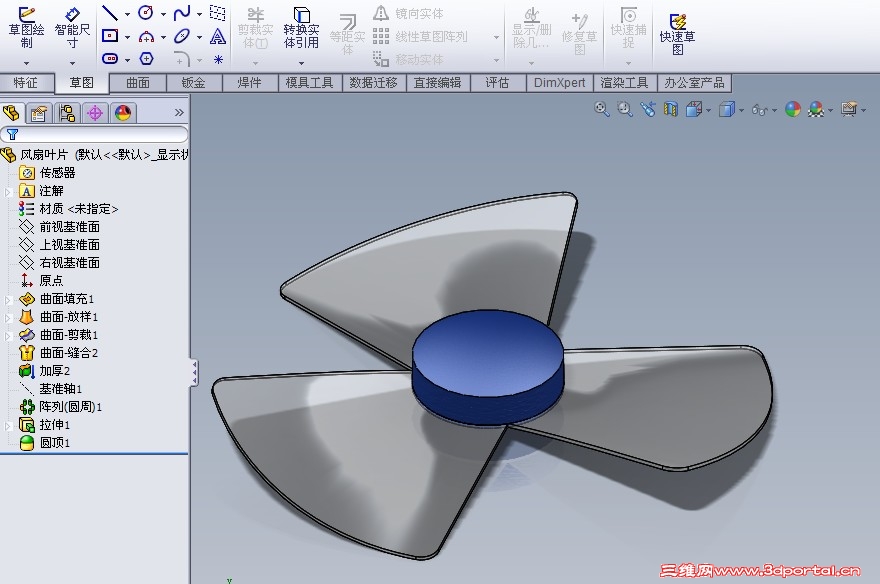Open the 草图绘制 dropdown arrow
The width and height of the screenshot is (880, 584).
pyautogui.click(x=26, y=63)
